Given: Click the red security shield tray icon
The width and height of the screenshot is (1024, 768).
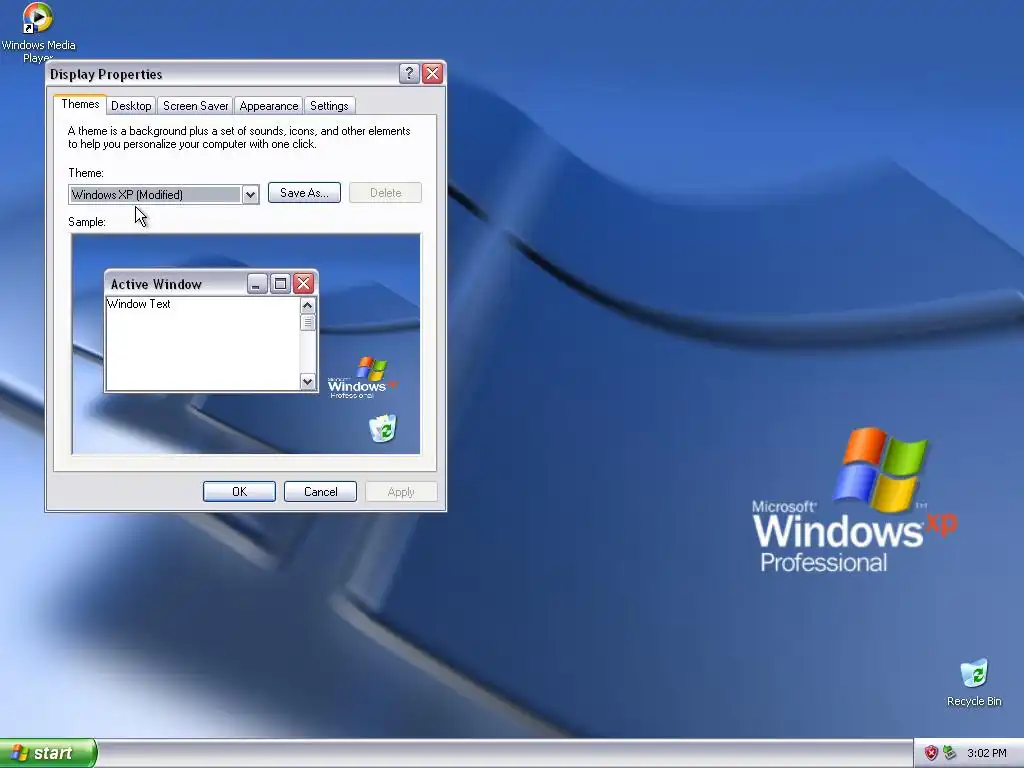Looking at the screenshot, I should [931, 753].
